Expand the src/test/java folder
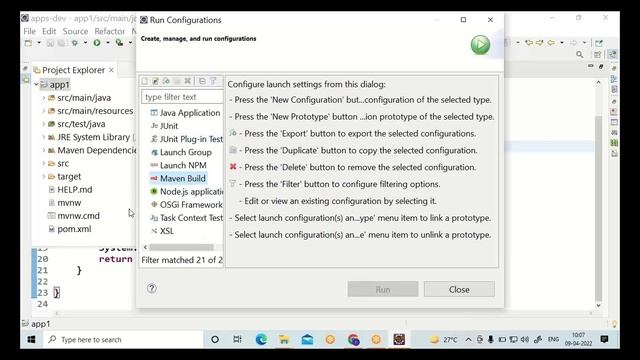 point(44,124)
